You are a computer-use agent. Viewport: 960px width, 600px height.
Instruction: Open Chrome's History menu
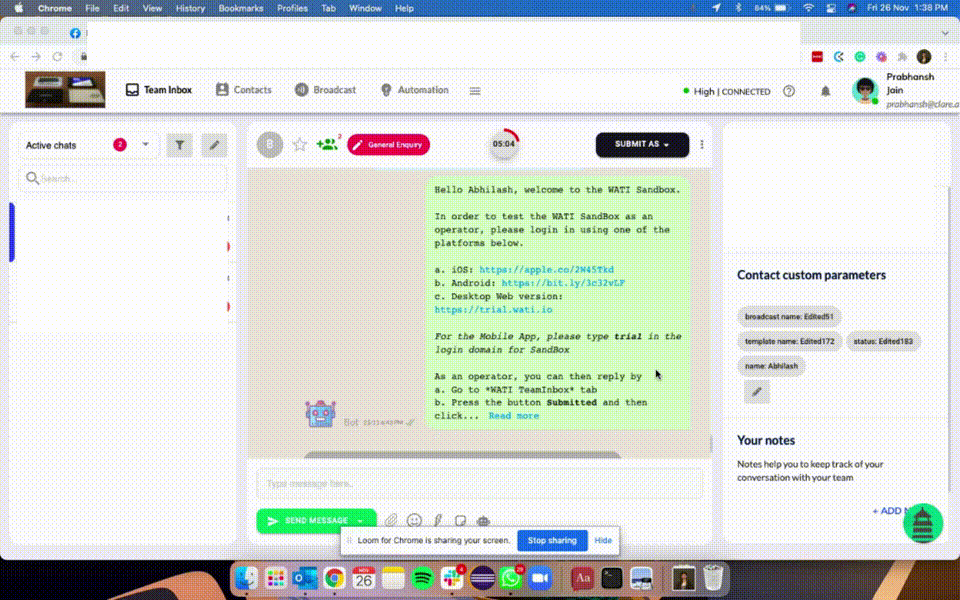(190, 8)
